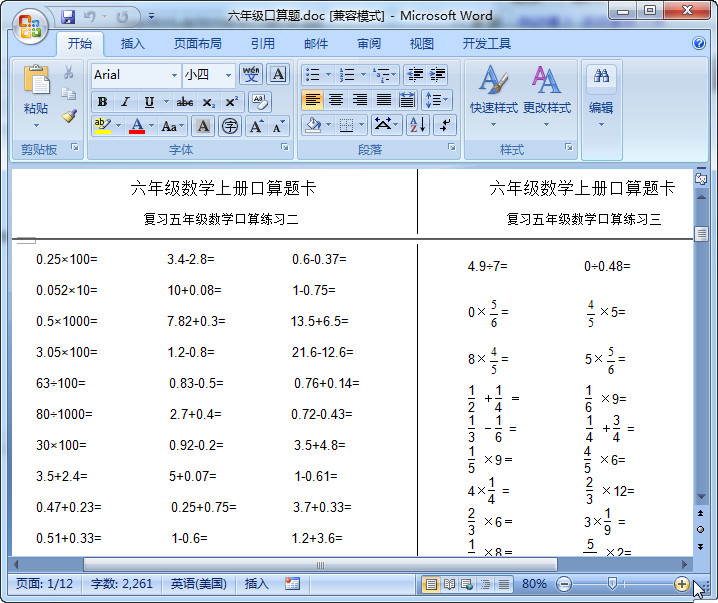Sort the selection A to Z

coord(418,125)
